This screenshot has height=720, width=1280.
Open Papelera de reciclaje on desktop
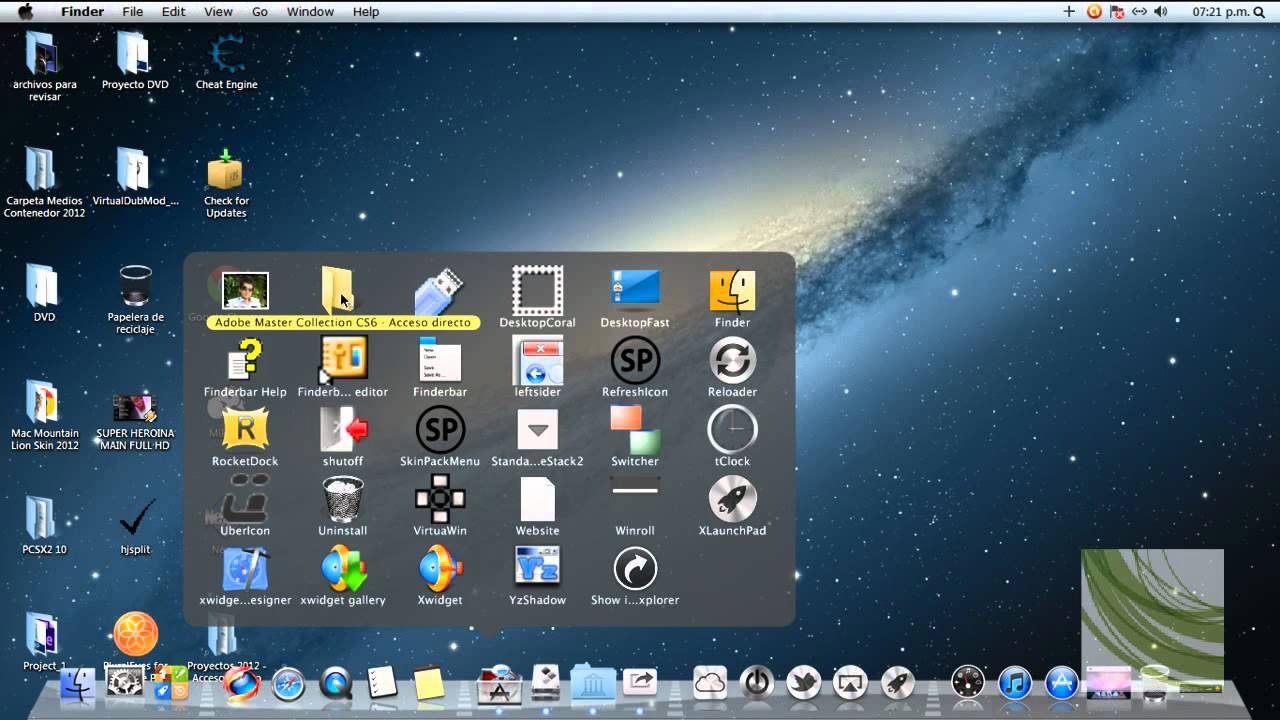(x=135, y=286)
